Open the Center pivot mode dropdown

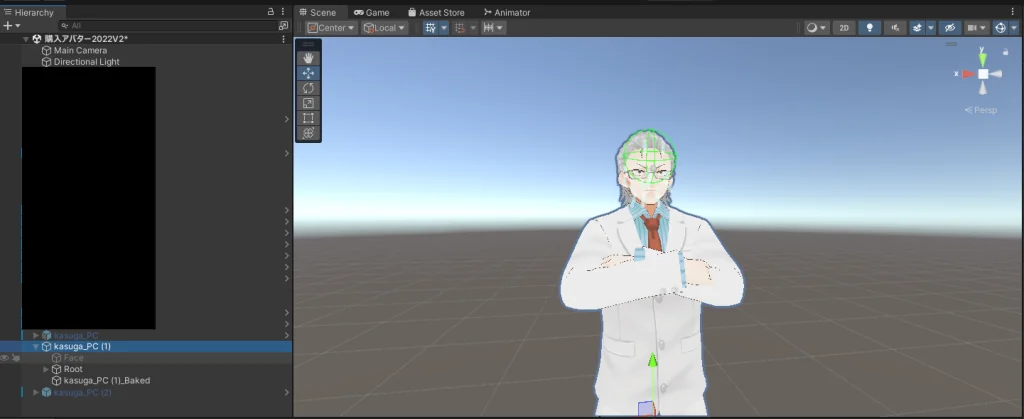point(330,27)
